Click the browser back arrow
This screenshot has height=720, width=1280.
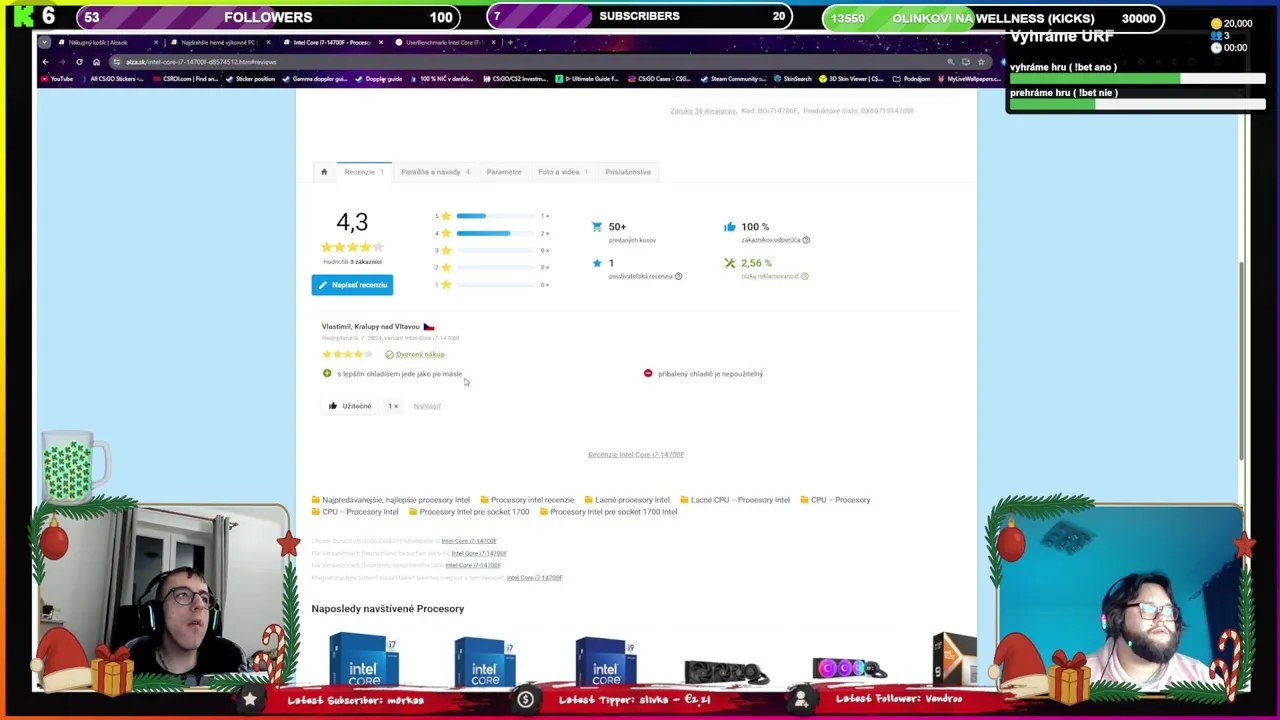click(x=45, y=62)
